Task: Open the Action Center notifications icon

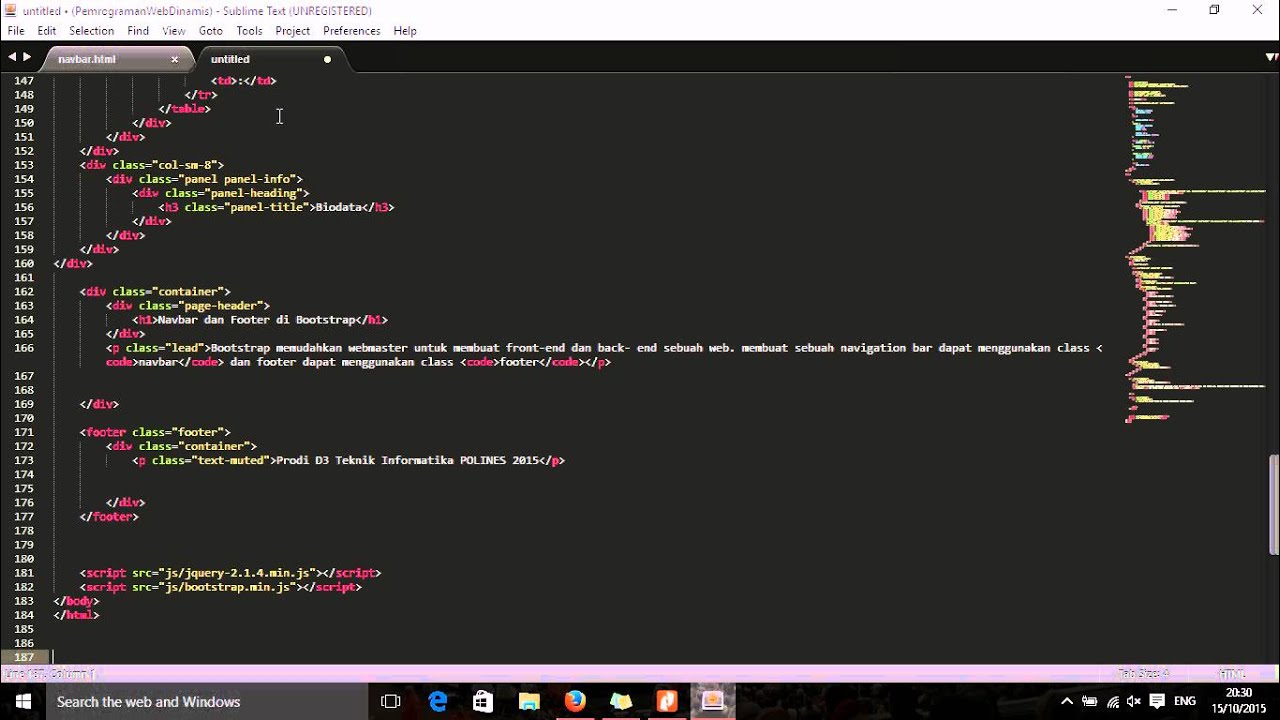Action: coord(1157,702)
